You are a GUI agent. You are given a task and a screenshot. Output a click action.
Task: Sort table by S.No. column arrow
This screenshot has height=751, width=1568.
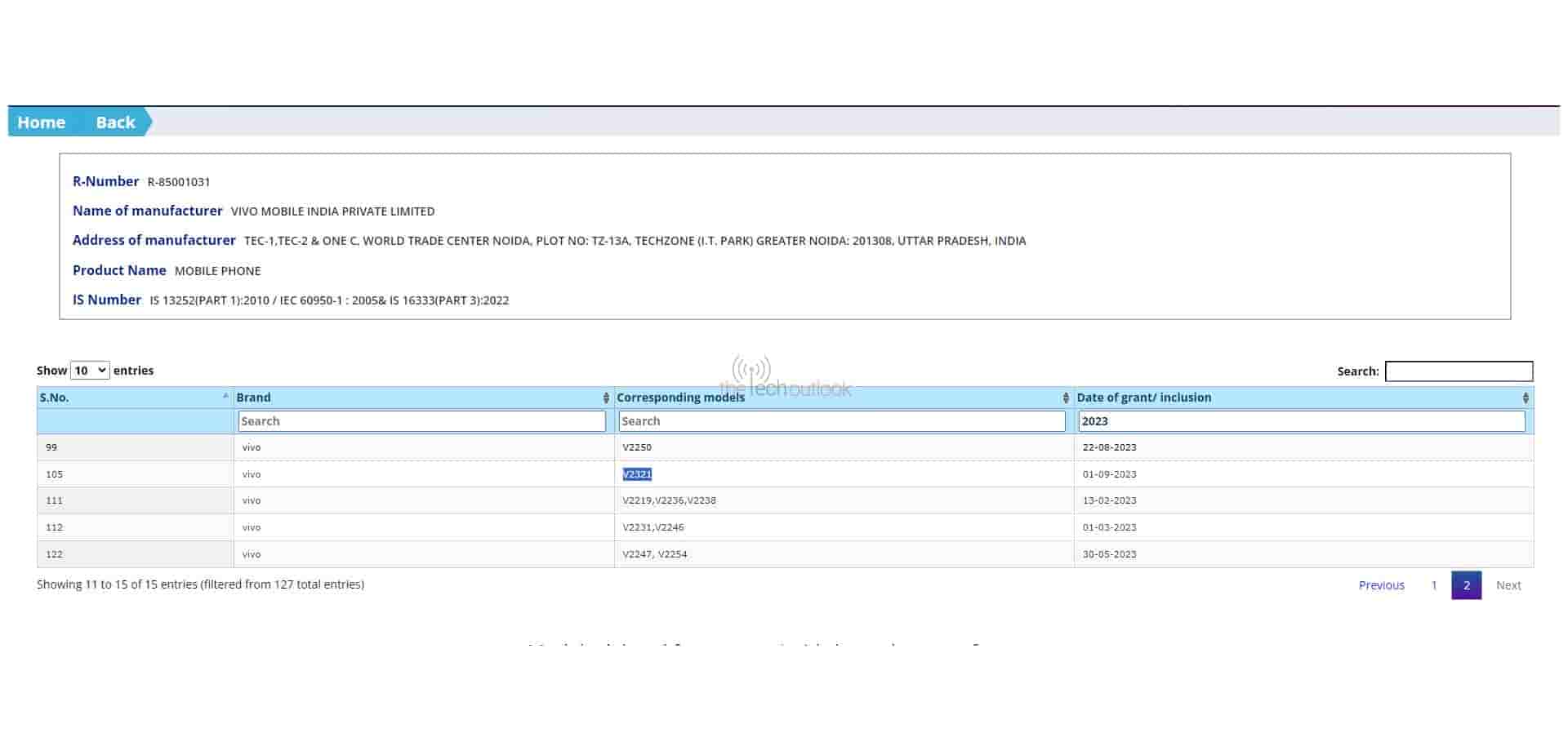click(225, 397)
